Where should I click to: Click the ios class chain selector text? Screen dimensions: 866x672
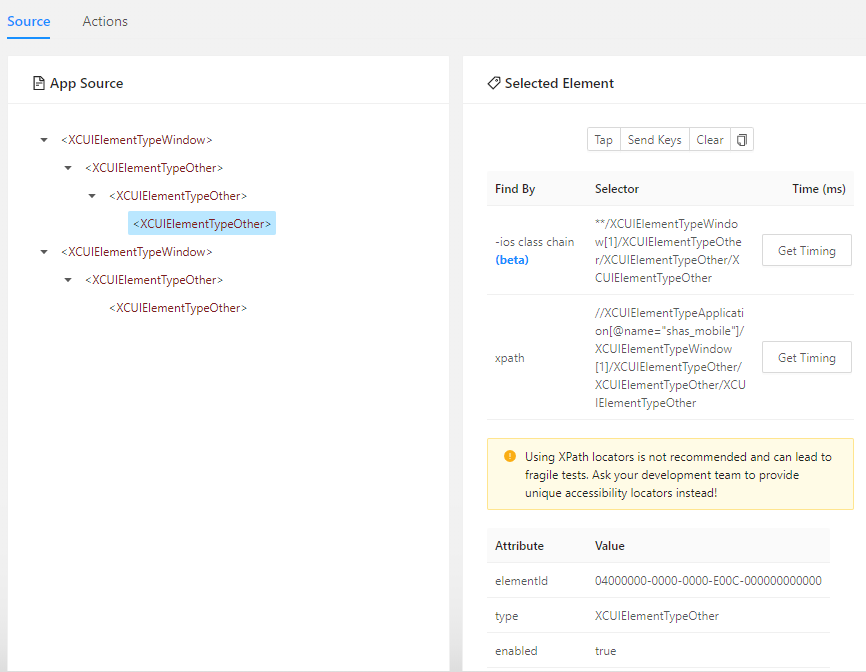pos(668,251)
